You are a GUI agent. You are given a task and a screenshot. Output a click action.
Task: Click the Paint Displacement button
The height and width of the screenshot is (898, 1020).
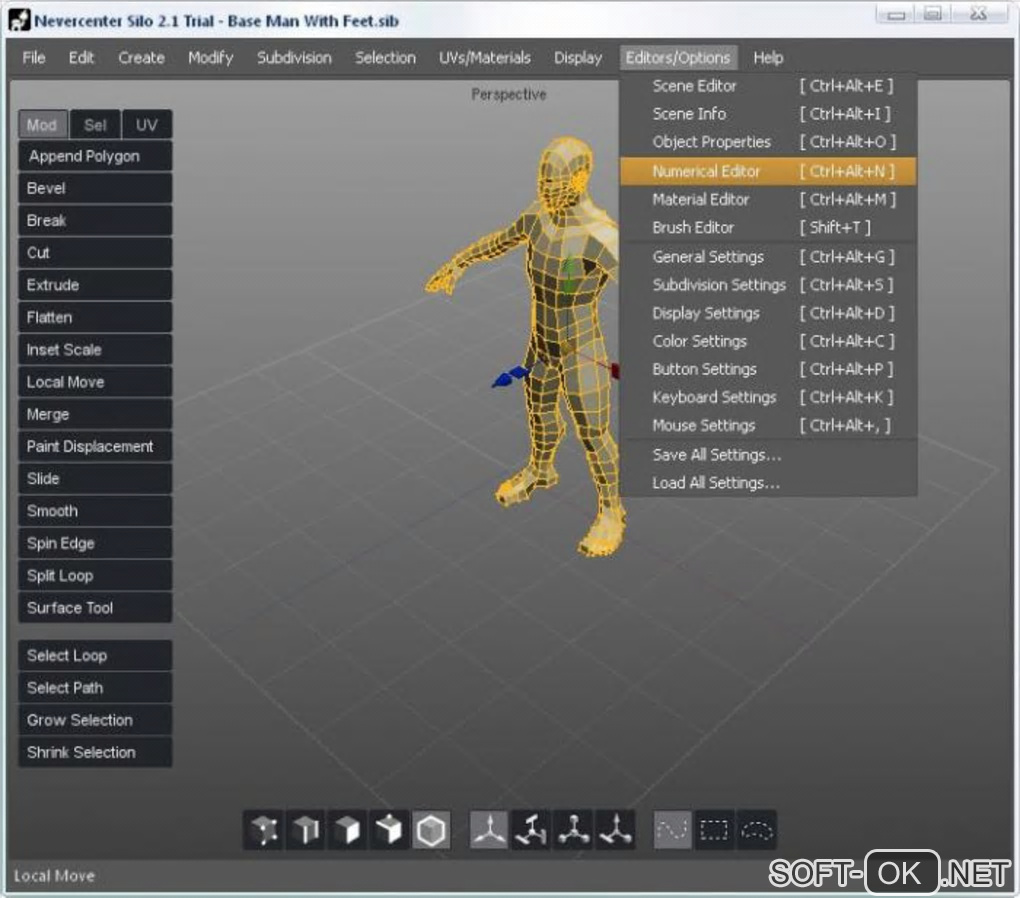point(95,446)
